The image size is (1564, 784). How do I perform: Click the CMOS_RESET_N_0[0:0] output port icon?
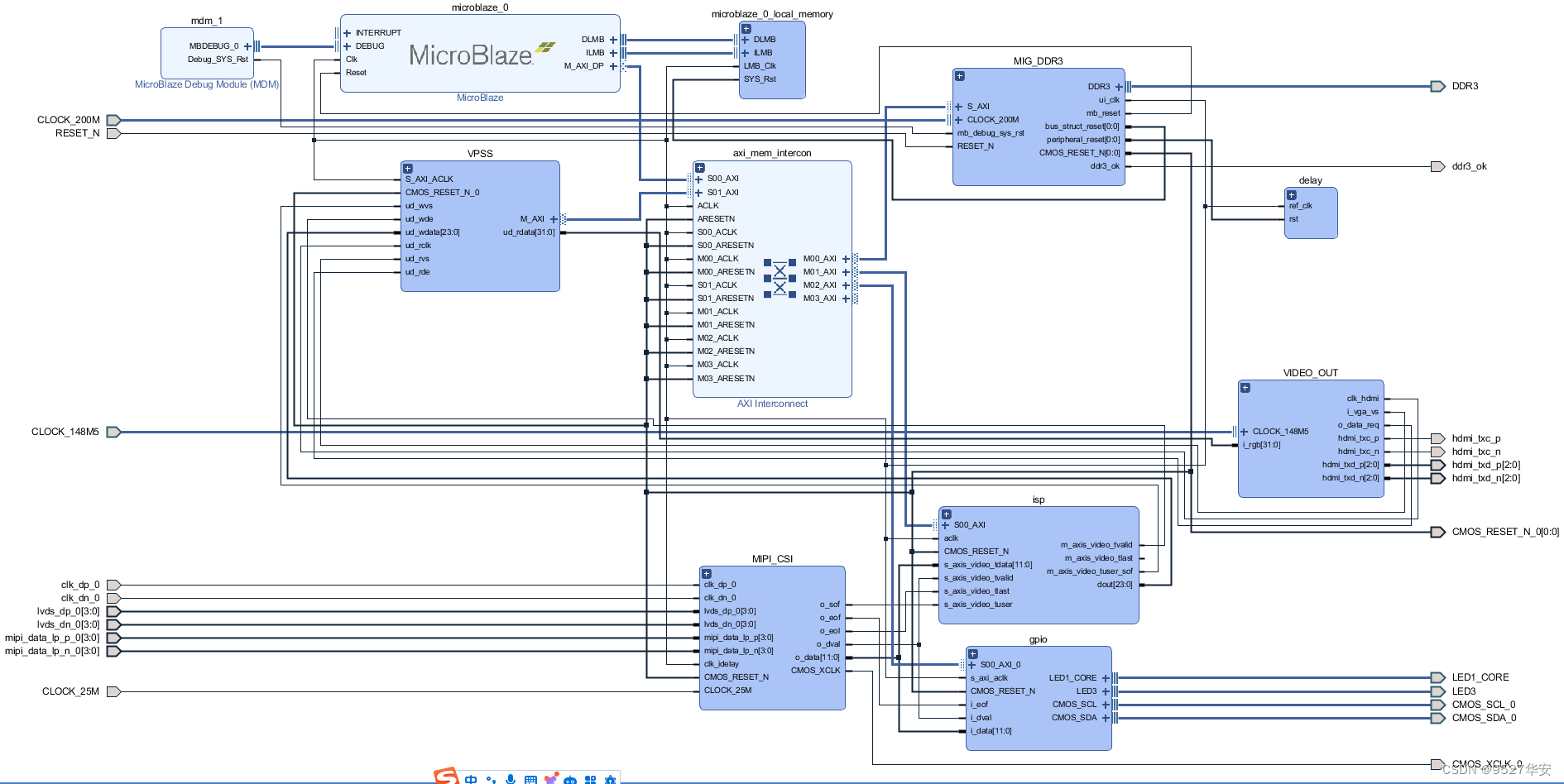[x=1438, y=532]
